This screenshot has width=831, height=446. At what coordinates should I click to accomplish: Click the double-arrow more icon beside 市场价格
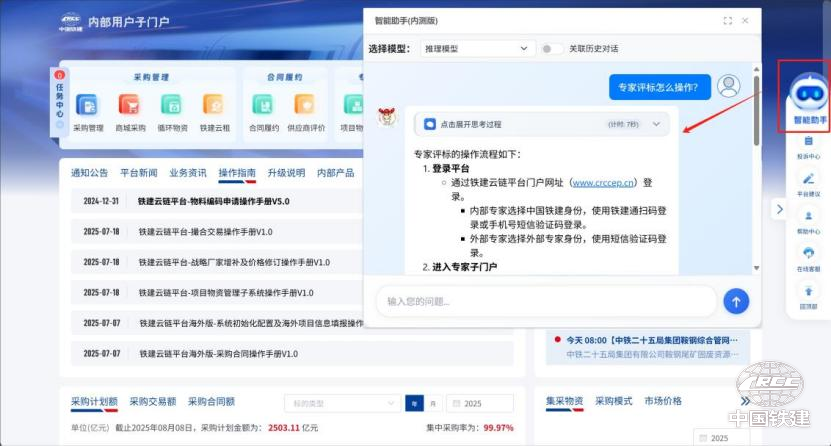coord(745,401)
